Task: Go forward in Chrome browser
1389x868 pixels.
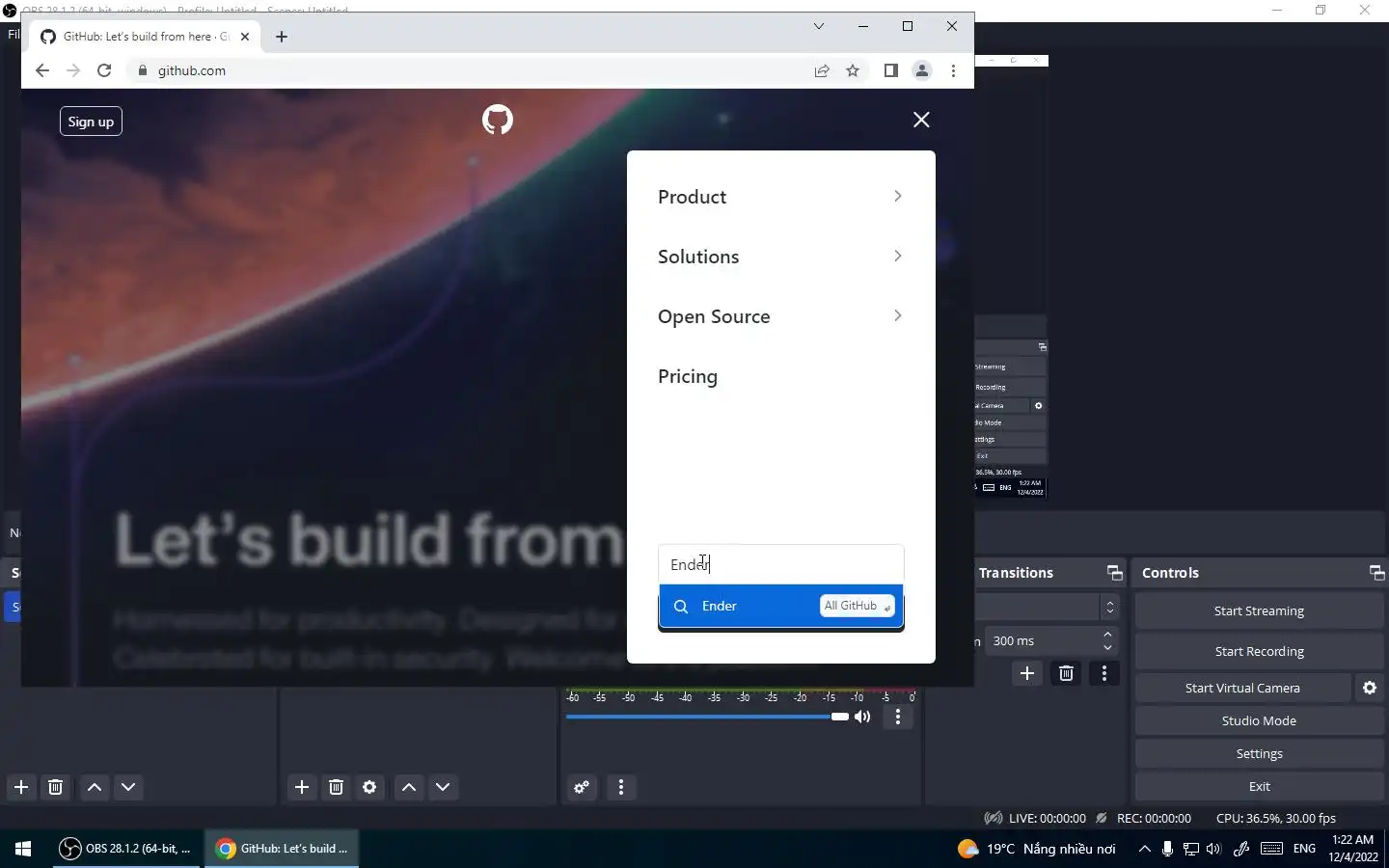Action: (x=73, y=70)
